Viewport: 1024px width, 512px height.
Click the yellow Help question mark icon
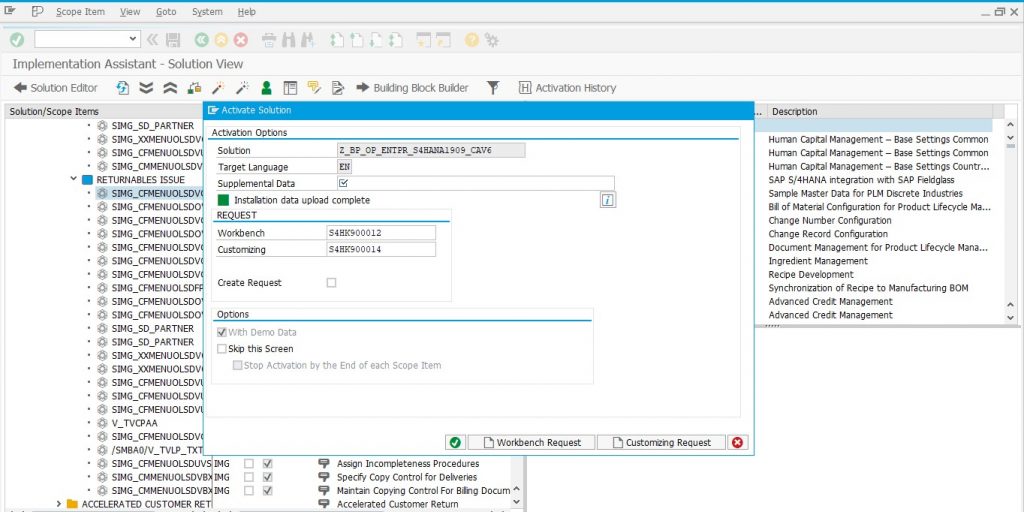[472, 40]
